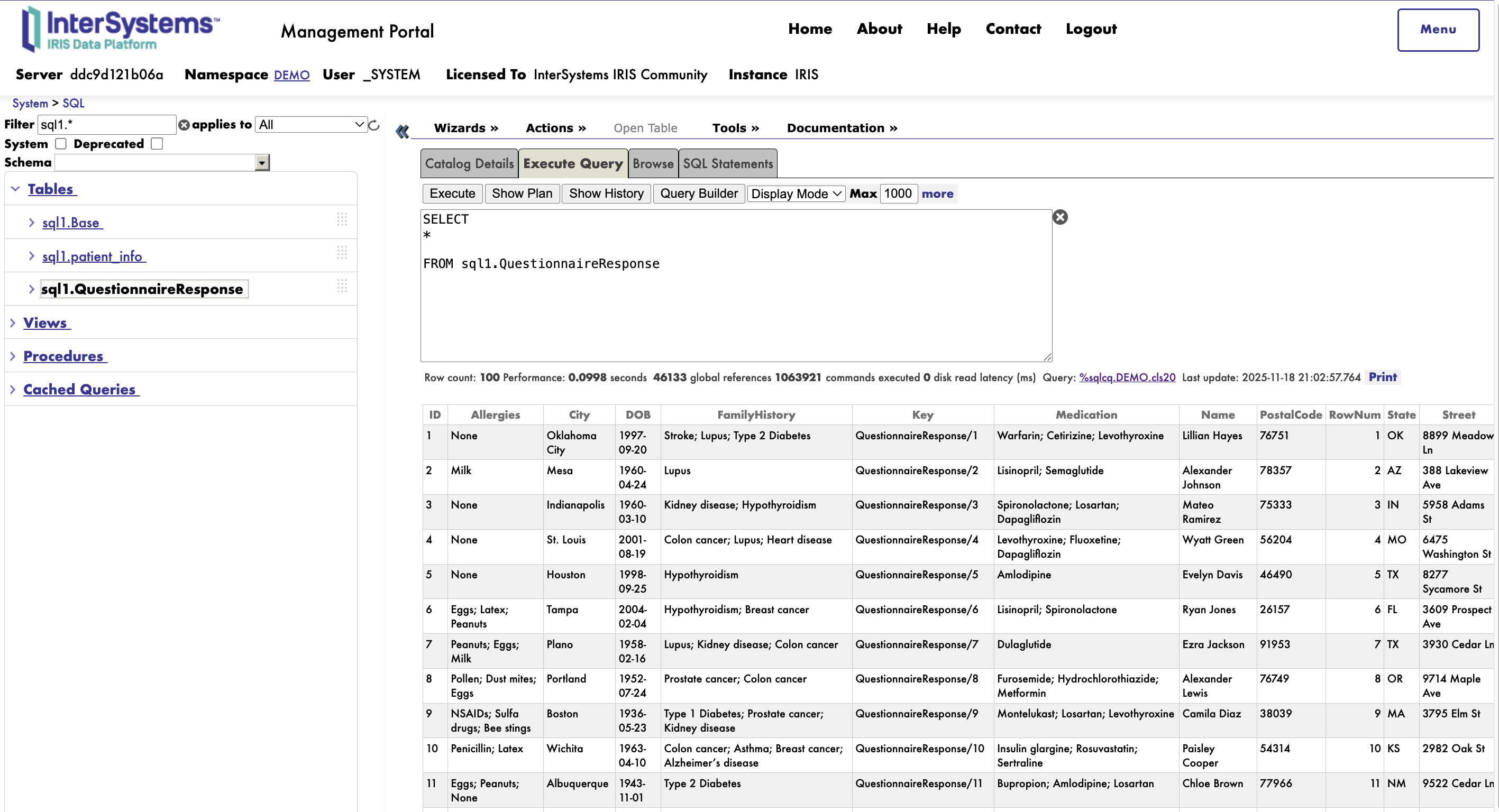Switch to the Catalog Details tab
The height and width of the screenshot is (812, 1499).
point(469,164)
